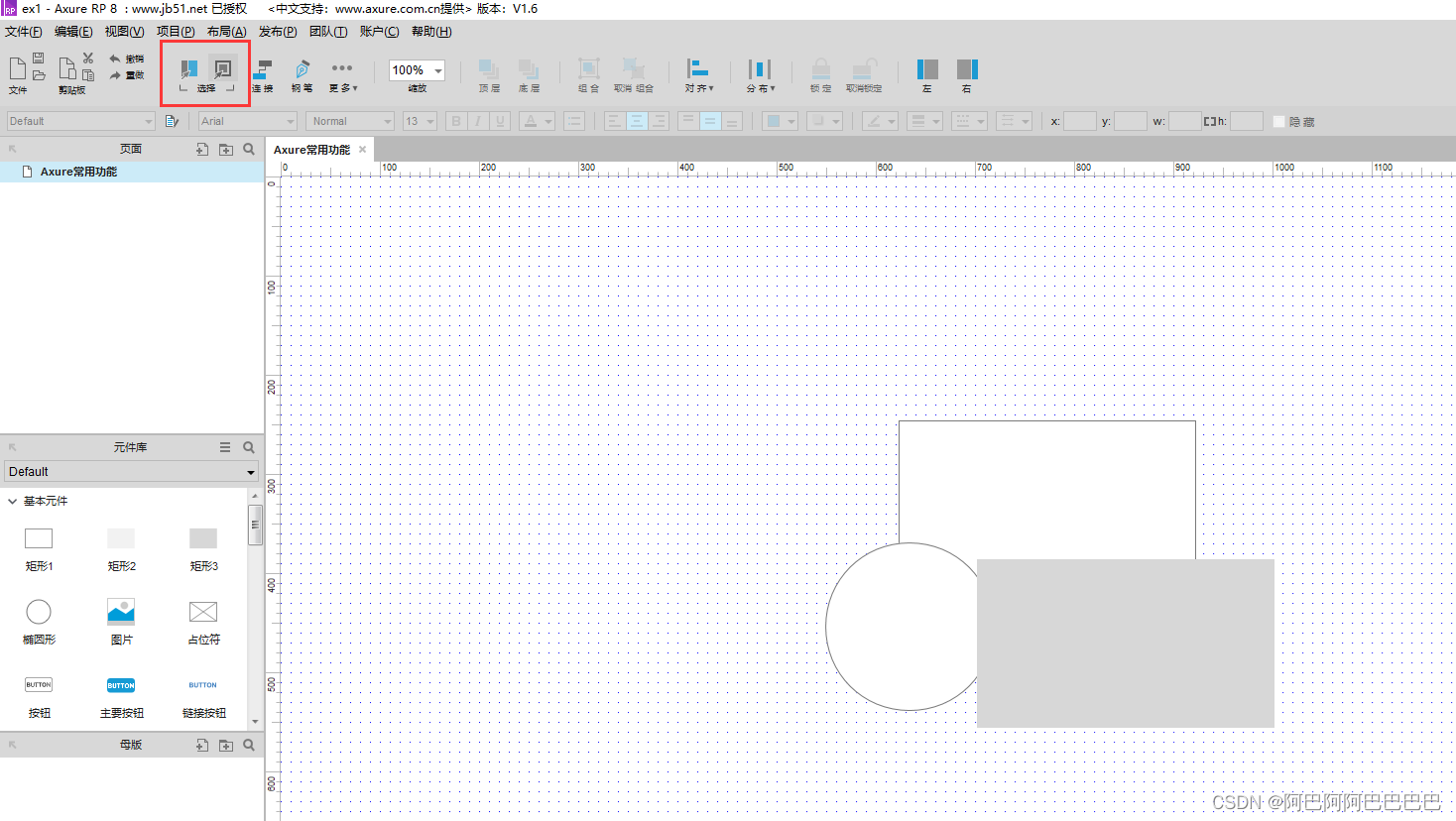Select the intersected selection mode tool
The image size is (1456, 821).
point(188,69)
